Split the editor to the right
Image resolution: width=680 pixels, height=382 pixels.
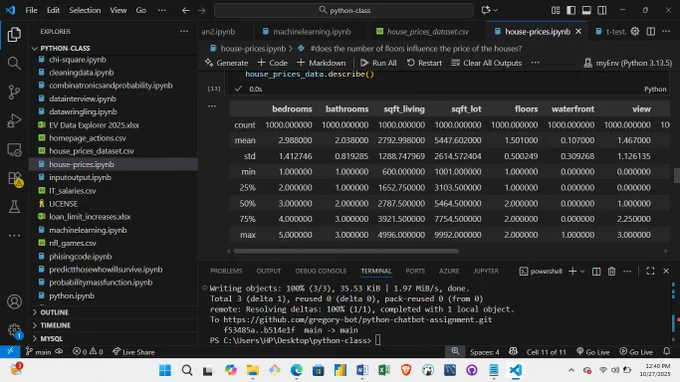click(x=651, y=31)
